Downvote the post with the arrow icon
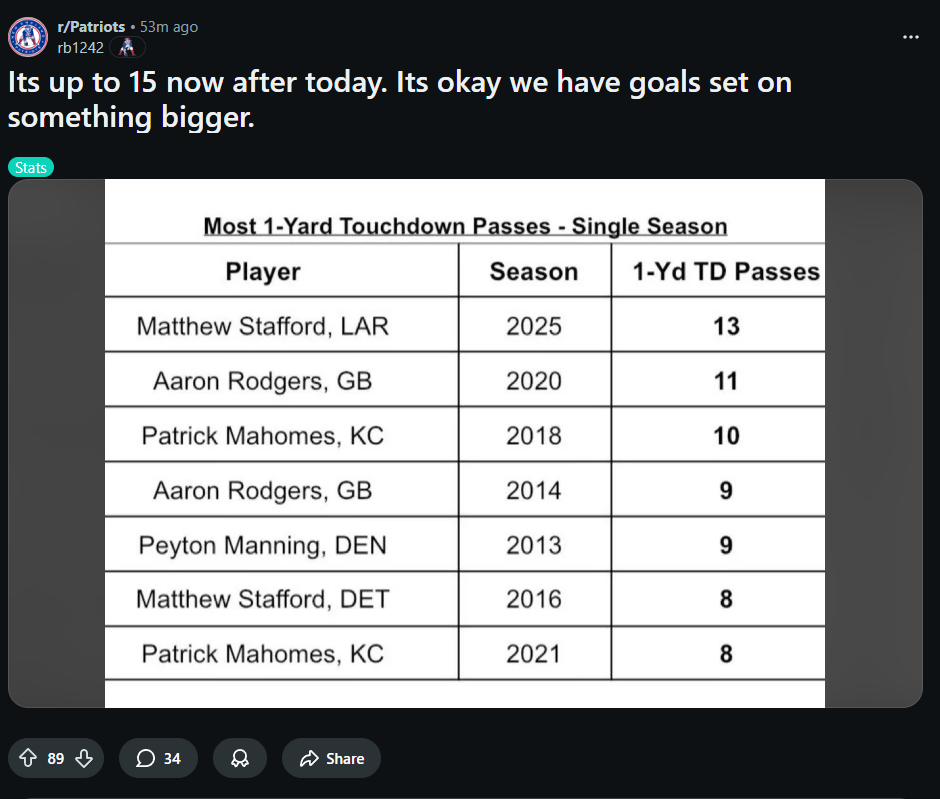This screenshot has height=799, width=940. click(x=84, y=758)
